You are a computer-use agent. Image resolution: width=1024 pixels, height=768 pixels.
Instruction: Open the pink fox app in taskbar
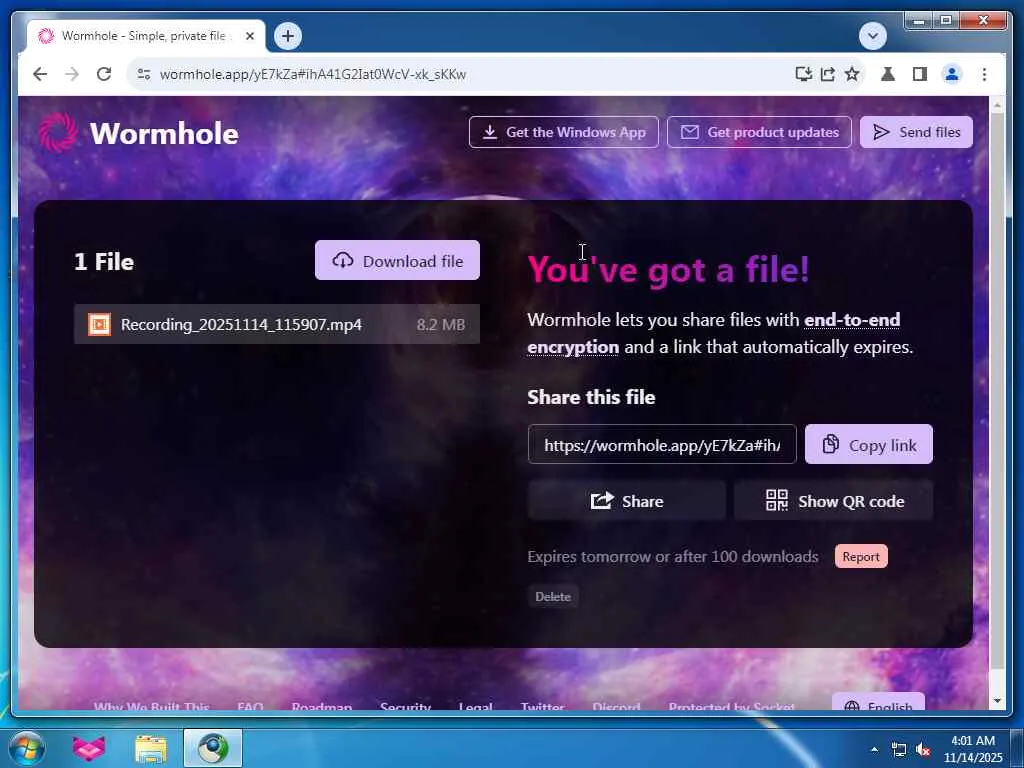tap(89, 748)
